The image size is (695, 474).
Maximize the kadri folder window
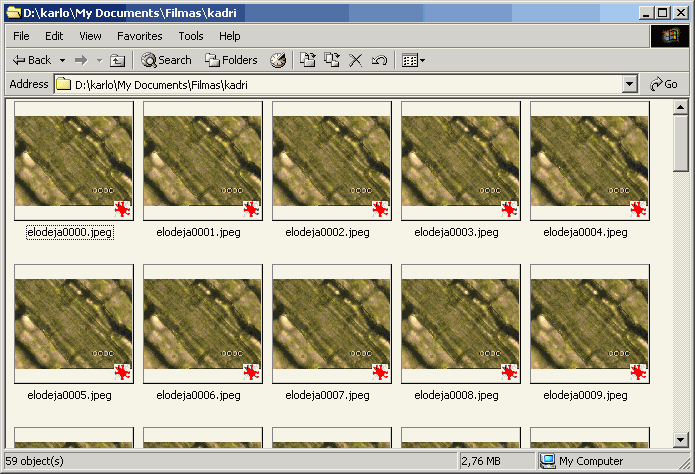coord(663,13)
